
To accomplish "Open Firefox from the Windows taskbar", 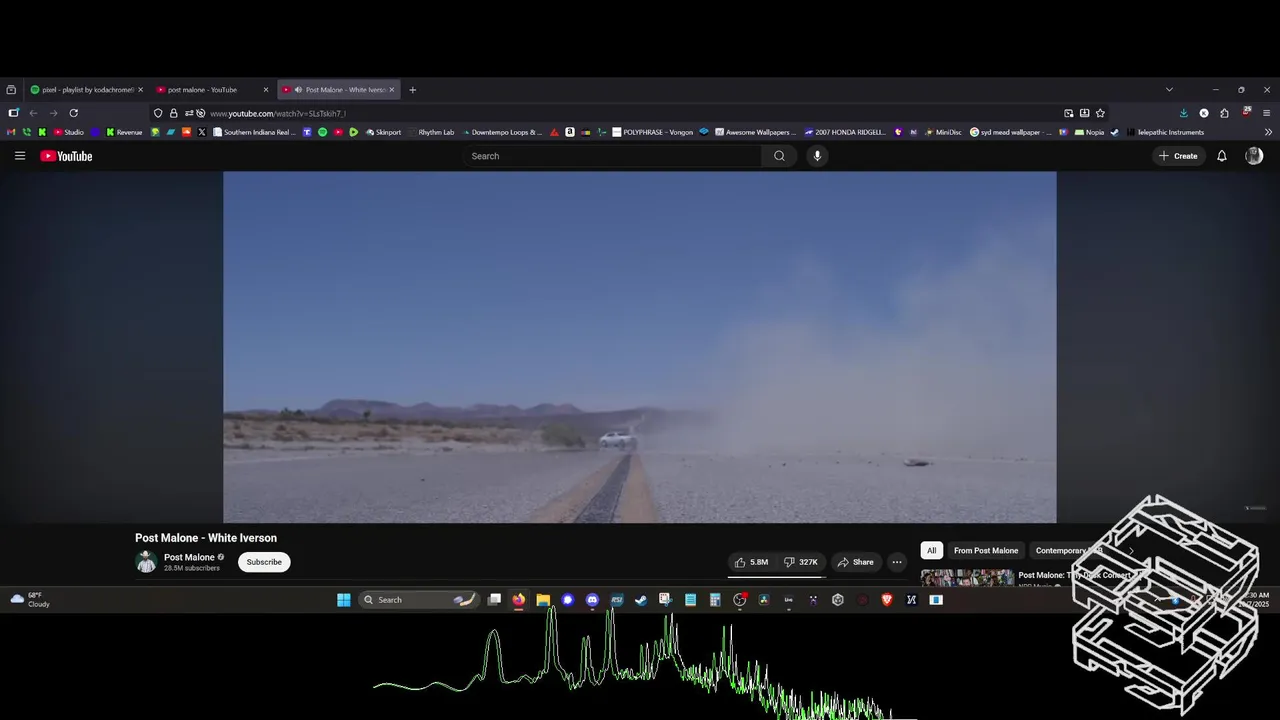I will pyautogui.click(x=518, y=600).
